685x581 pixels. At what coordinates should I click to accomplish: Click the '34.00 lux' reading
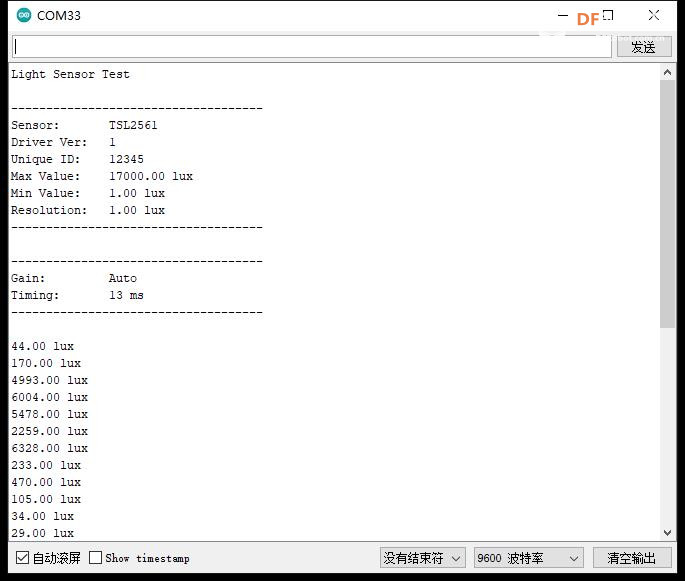[42, 517]
